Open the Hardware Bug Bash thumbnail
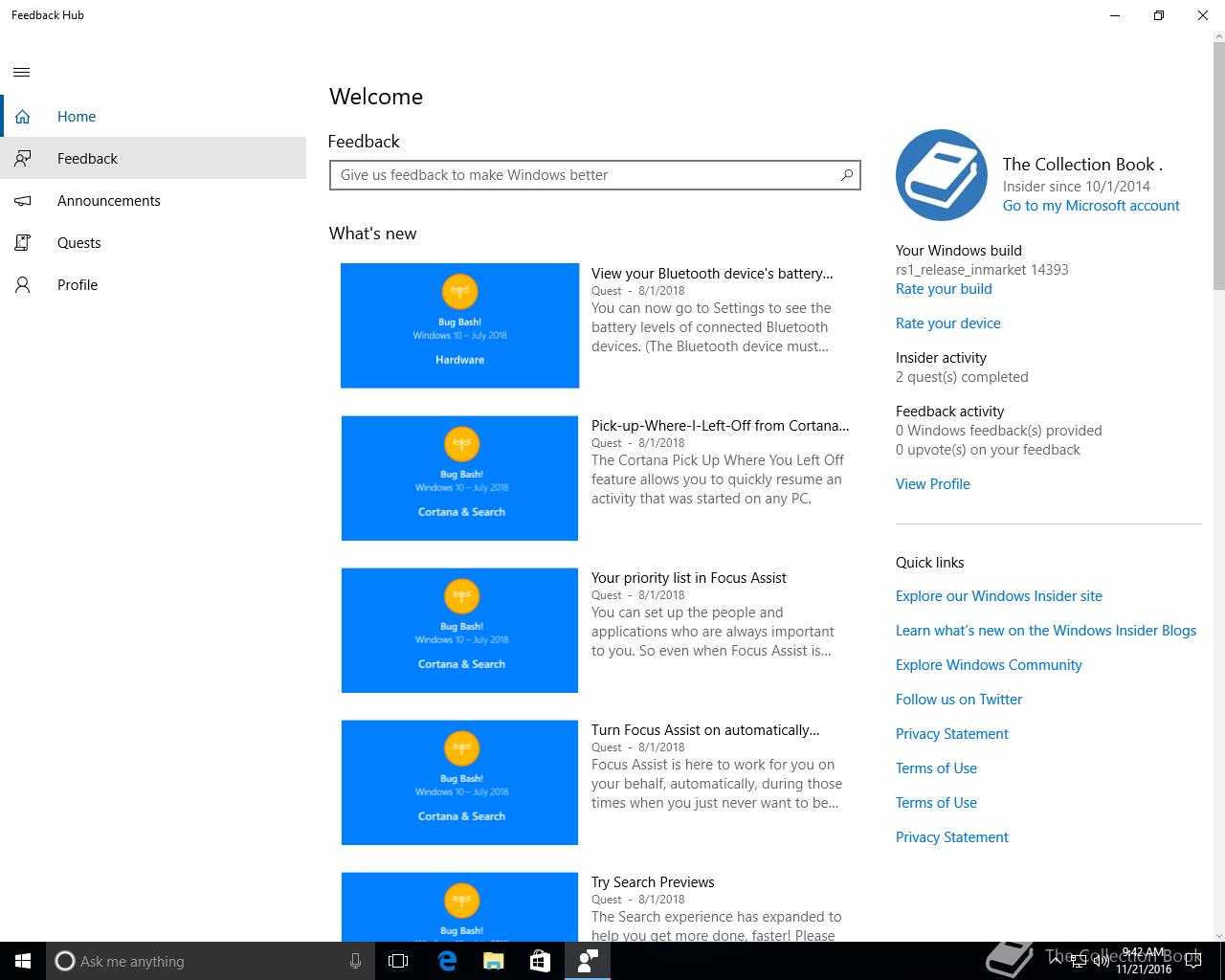The height and width of the screenshot is (980, 1225). [460, 325]
